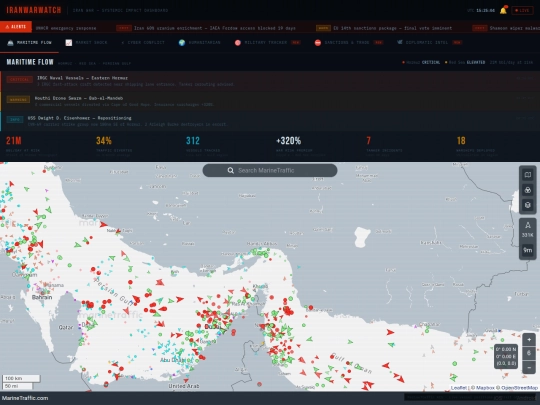Click the red ALERTS badge

coord(16,27)
